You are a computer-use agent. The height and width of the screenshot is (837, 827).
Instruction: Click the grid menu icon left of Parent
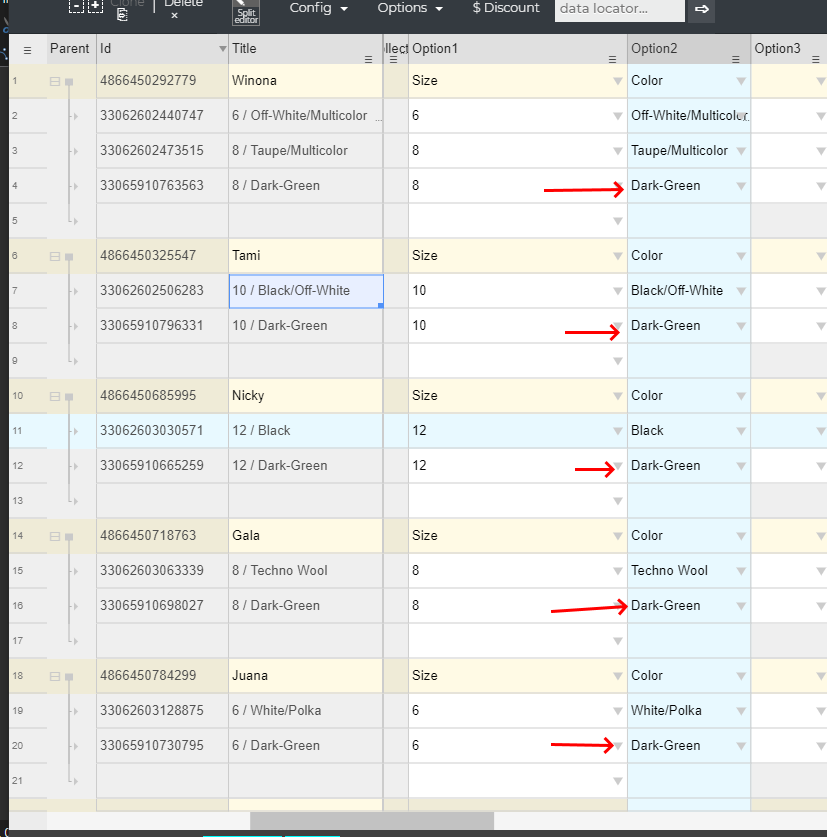(27, 49)
